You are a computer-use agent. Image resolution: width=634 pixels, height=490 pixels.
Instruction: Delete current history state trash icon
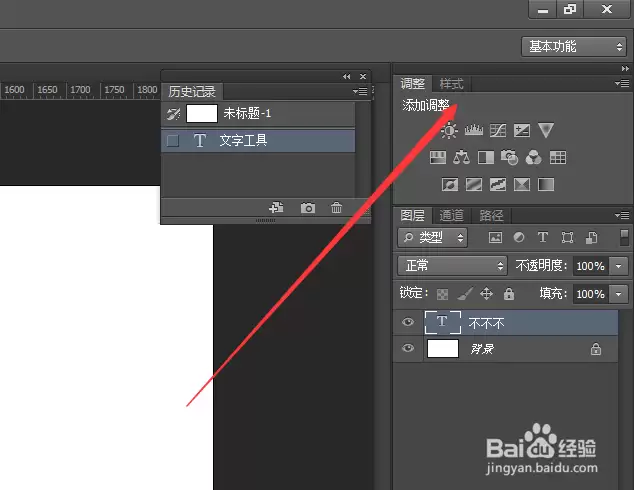[336, 208]
